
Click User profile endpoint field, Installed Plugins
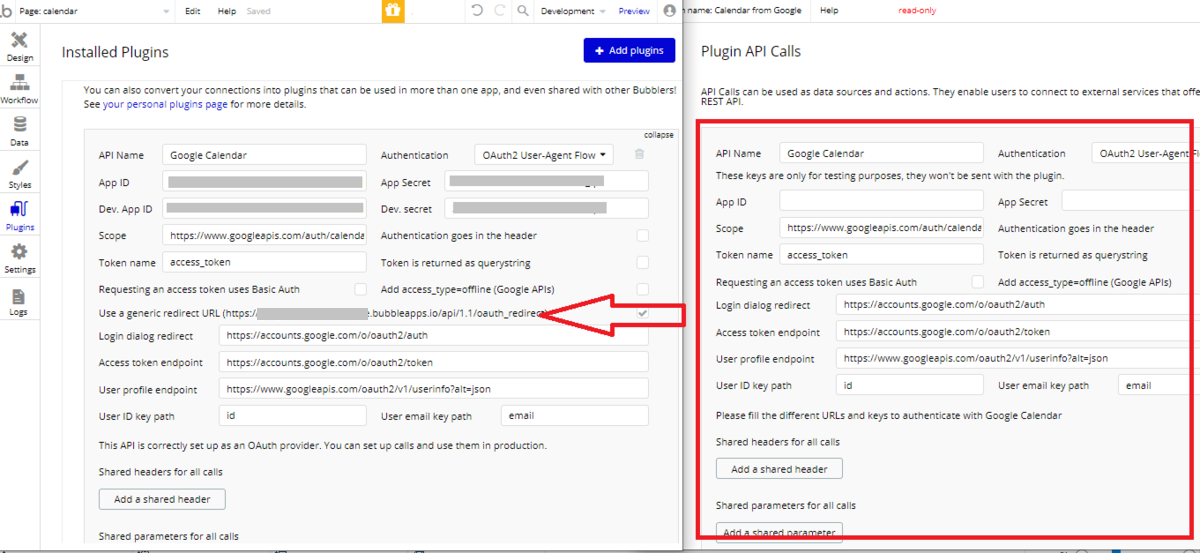(x=433, y=388)
